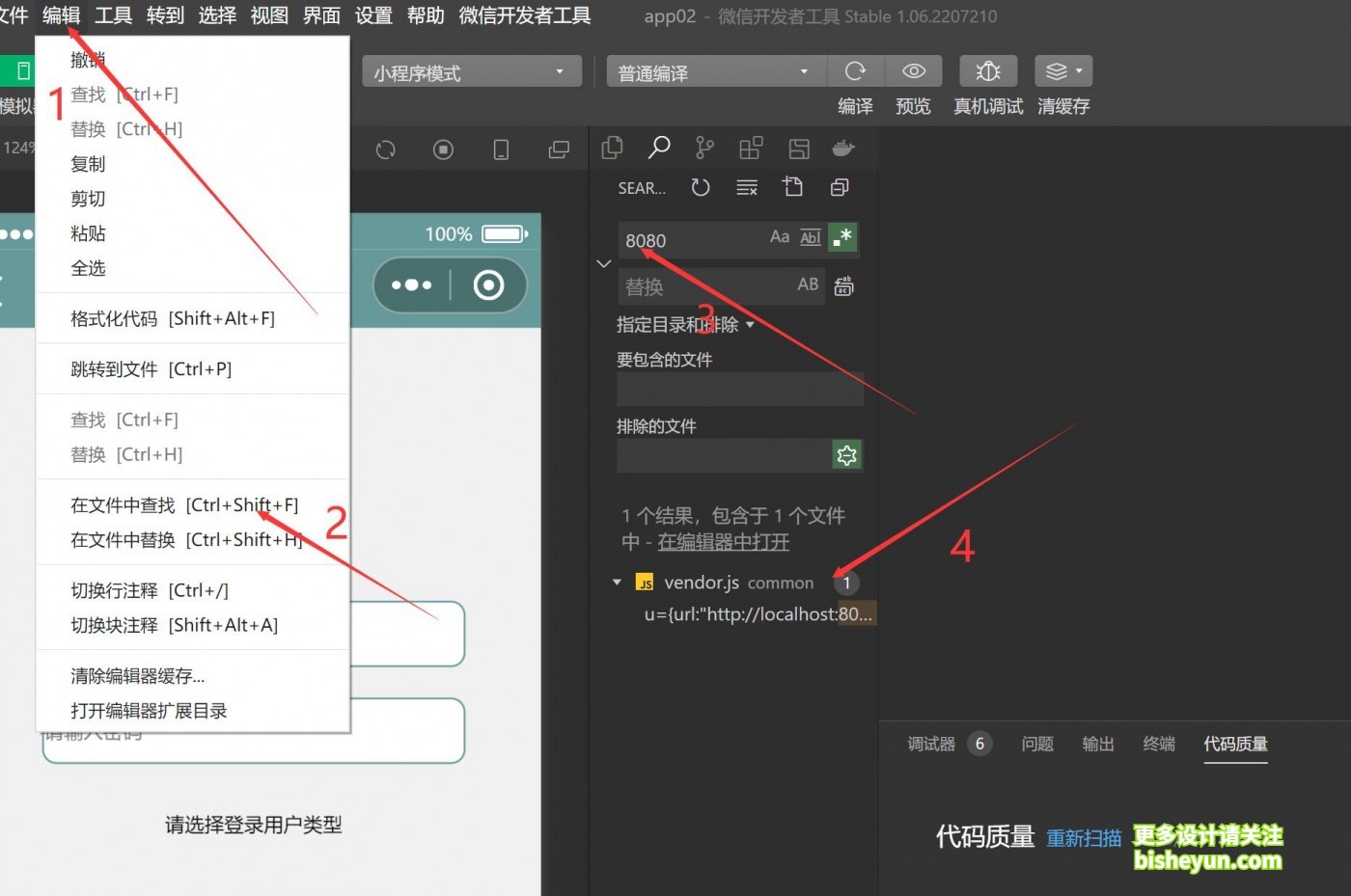Choose 复制 from the edit menu
This screenshot has width=1351, height=896.
coord(192,164)
